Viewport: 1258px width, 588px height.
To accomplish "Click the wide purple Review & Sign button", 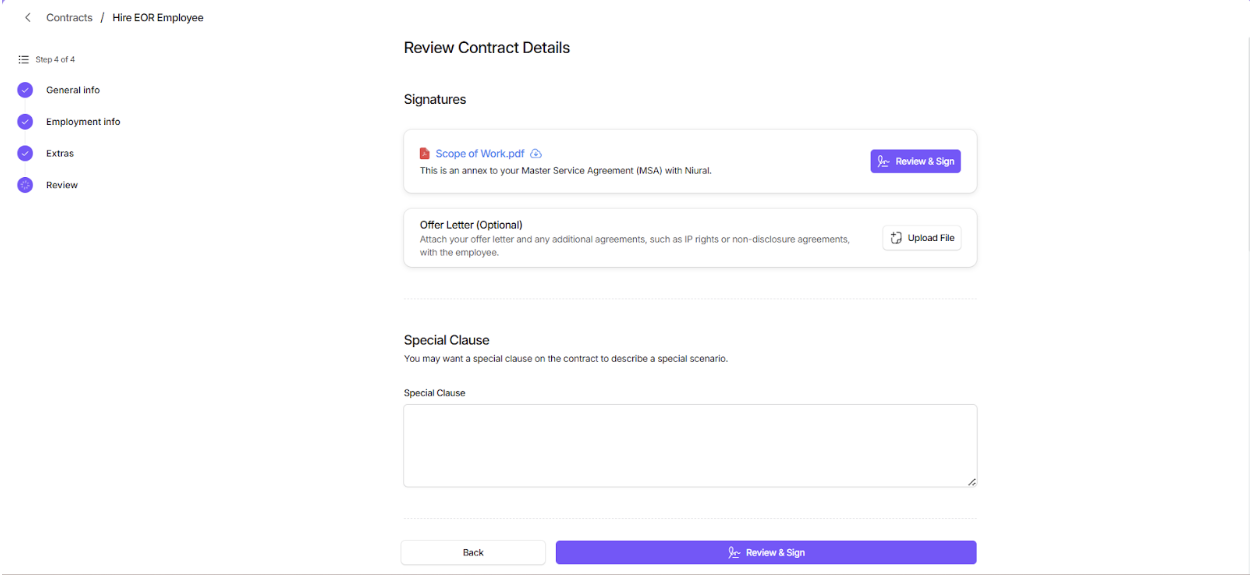I will [x=766, y=552].
